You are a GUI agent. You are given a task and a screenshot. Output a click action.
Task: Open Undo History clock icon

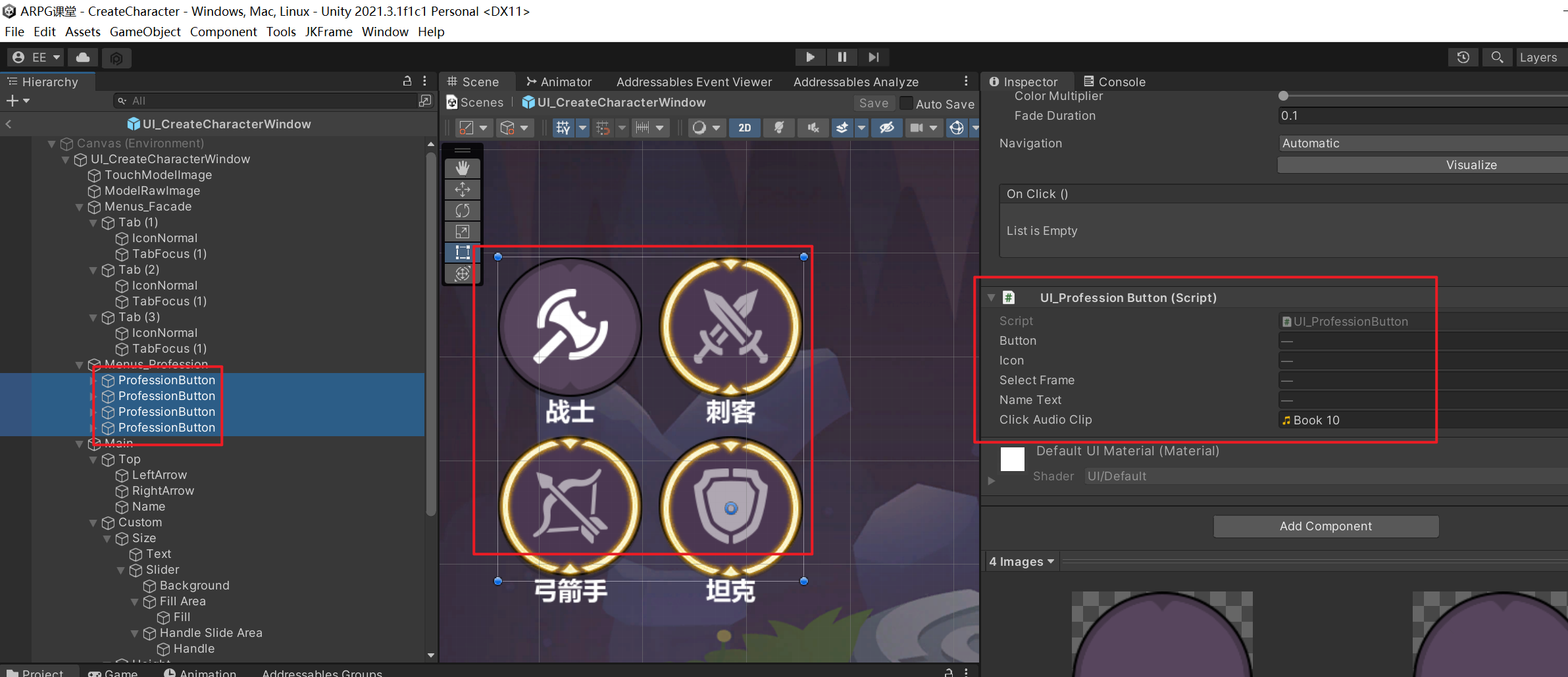pos(1463,58)
